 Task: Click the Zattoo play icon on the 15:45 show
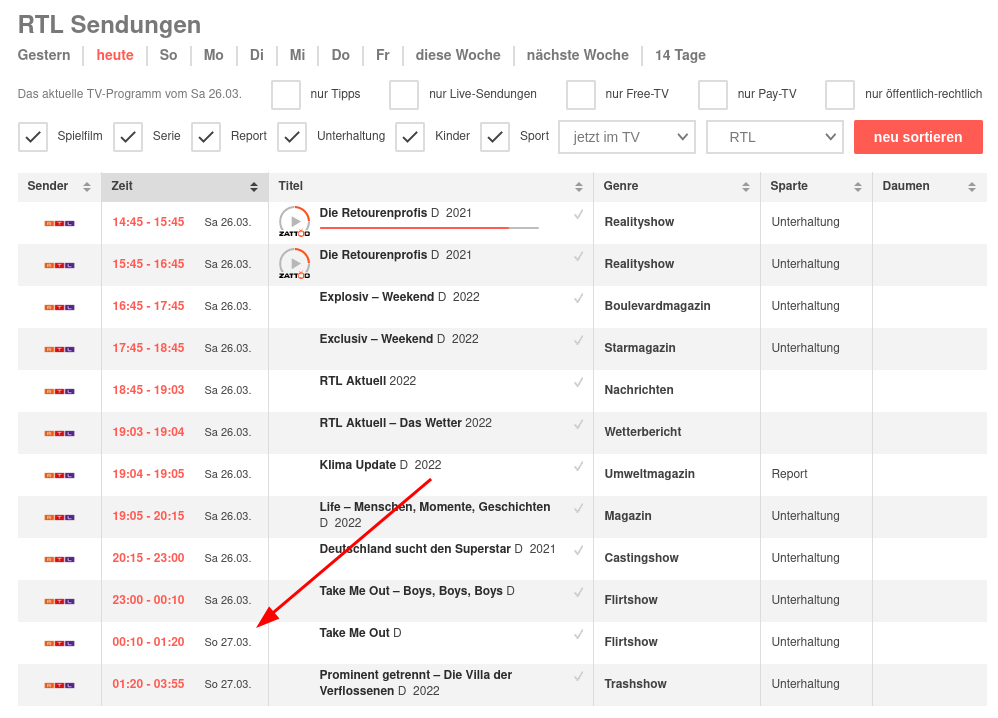(294, 262)
